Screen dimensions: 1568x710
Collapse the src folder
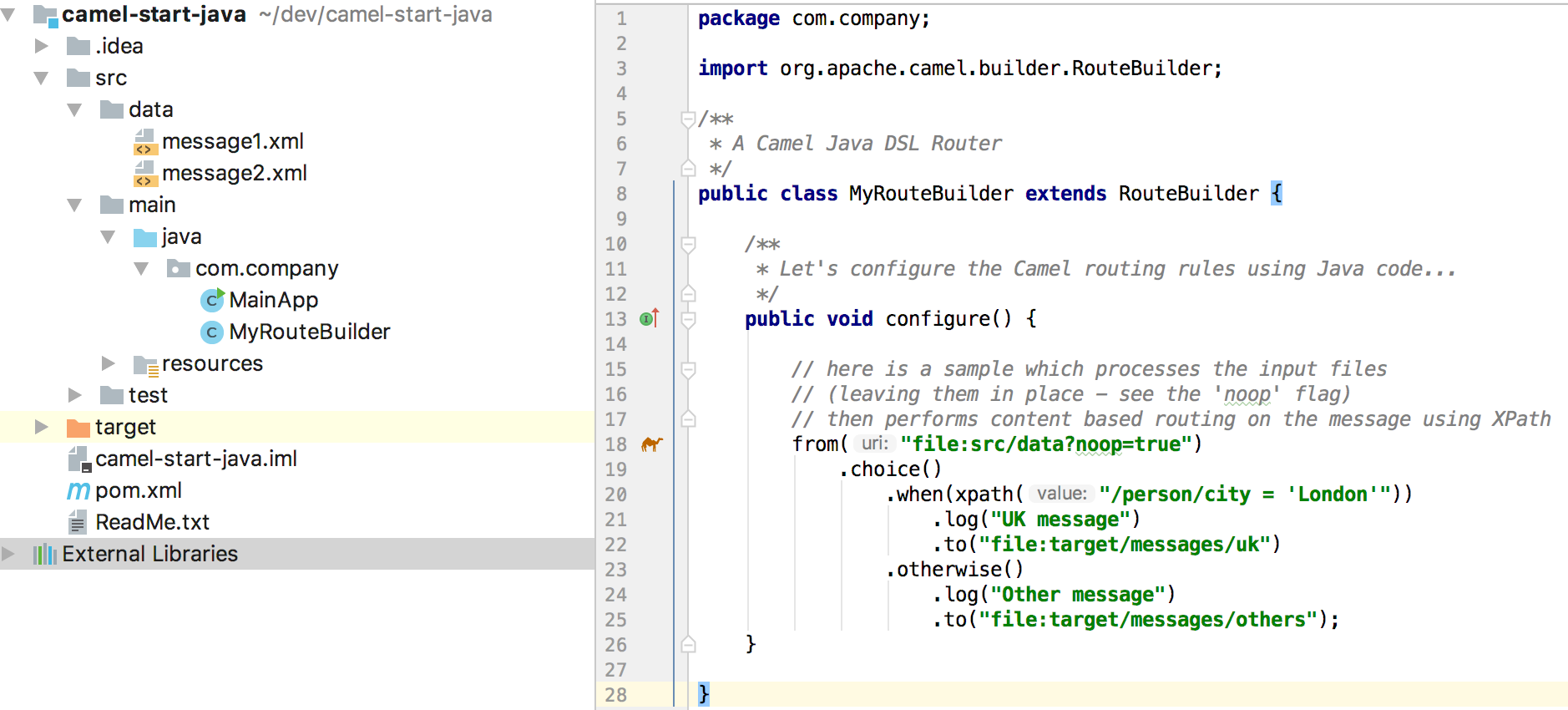[x=41, y=78]
